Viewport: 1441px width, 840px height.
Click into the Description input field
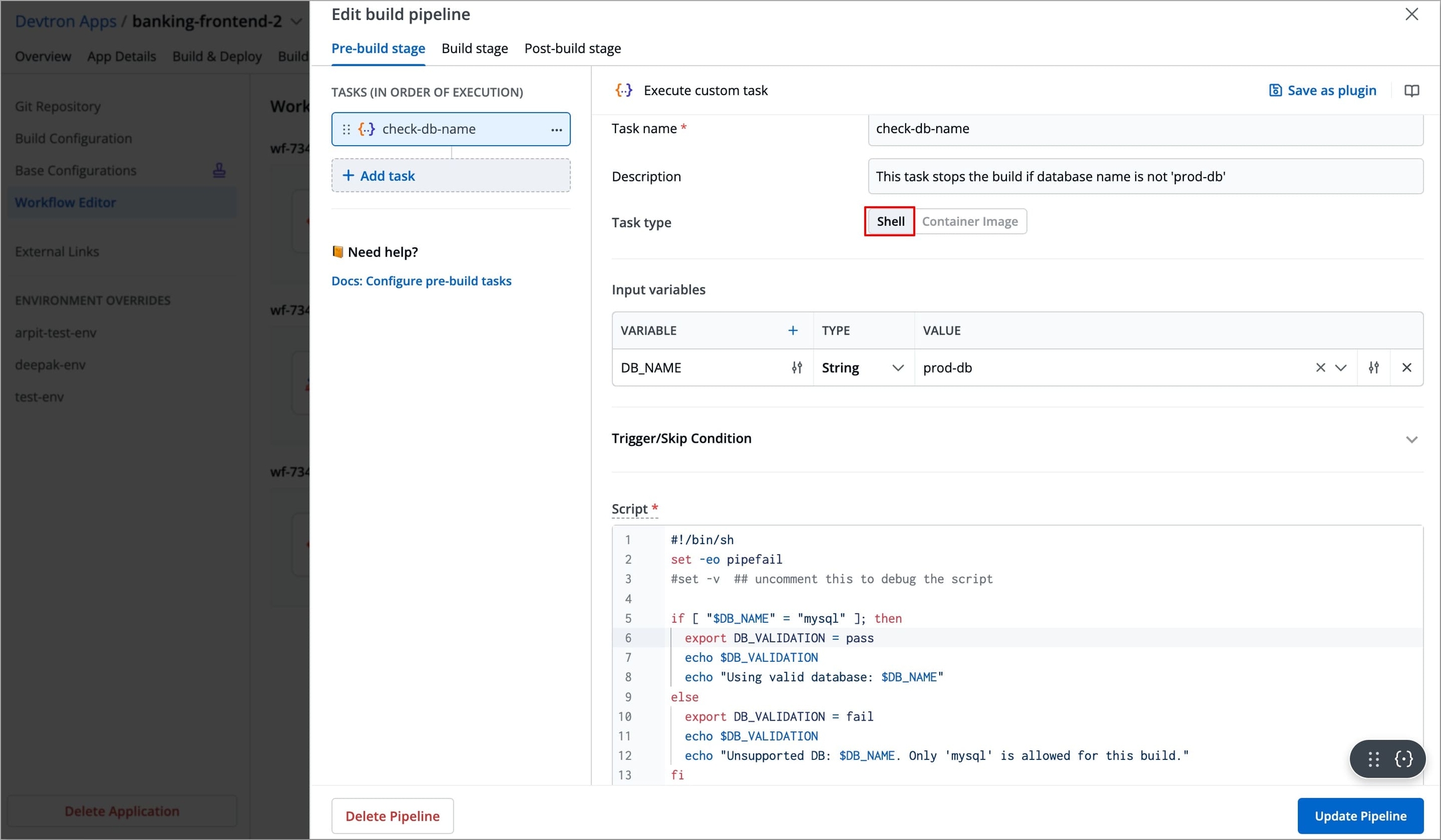click(x=1145, y=176)
